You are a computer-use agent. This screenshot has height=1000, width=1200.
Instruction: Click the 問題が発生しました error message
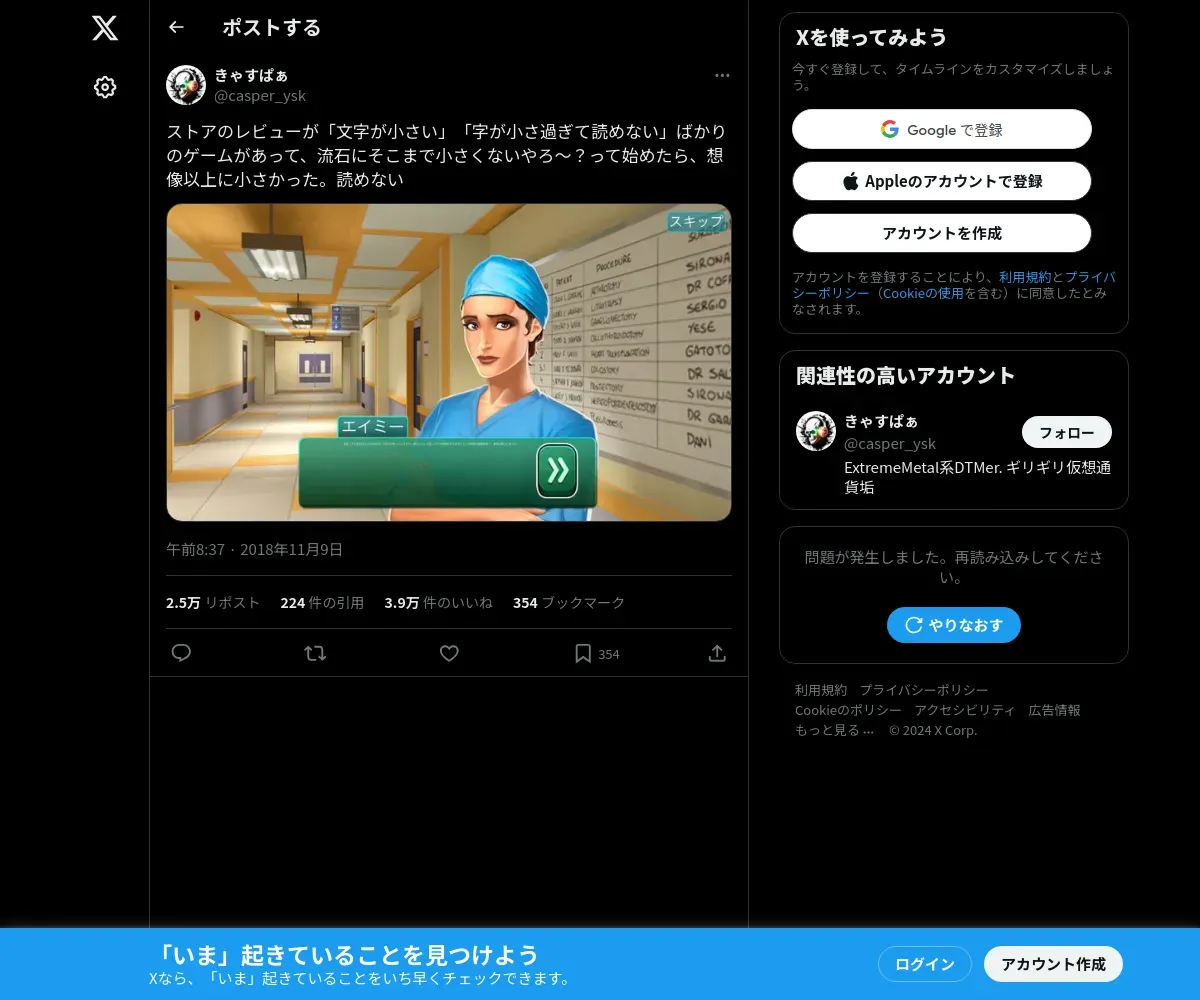(x=954, y=567)
